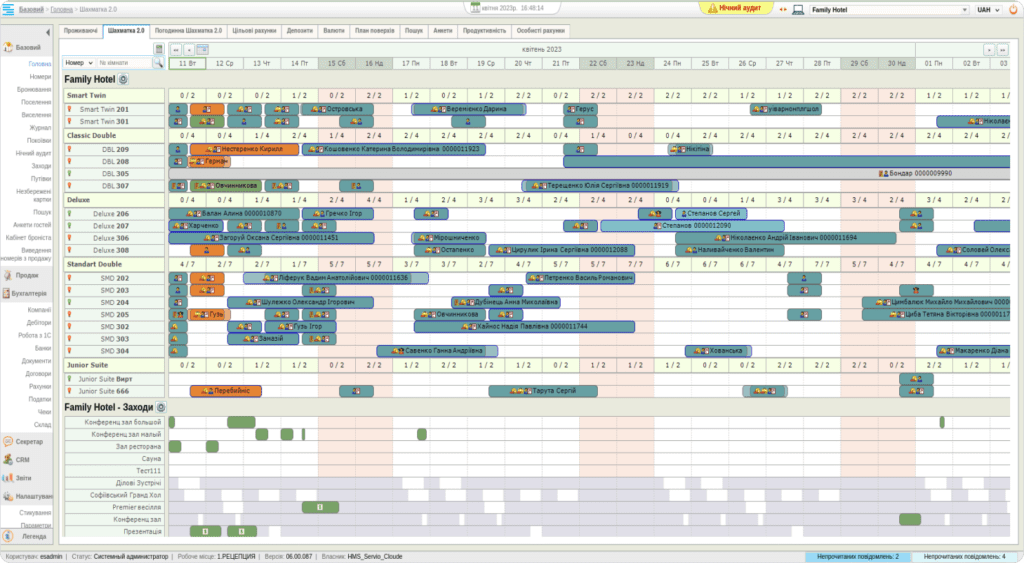Image resolution: width=1024 pixels, height=563 pixels.
Task: Toggle status pin of DBL 209
Action: 71,149
